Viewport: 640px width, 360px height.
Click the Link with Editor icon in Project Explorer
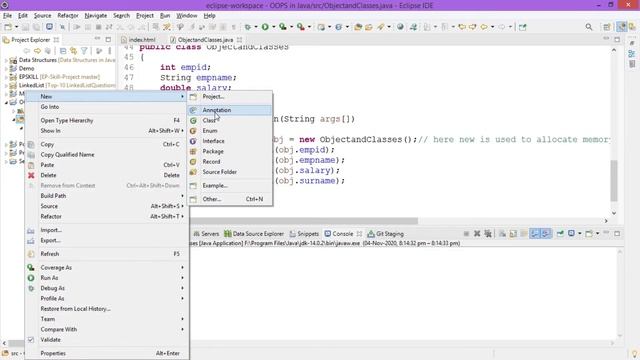click(73, 51)
